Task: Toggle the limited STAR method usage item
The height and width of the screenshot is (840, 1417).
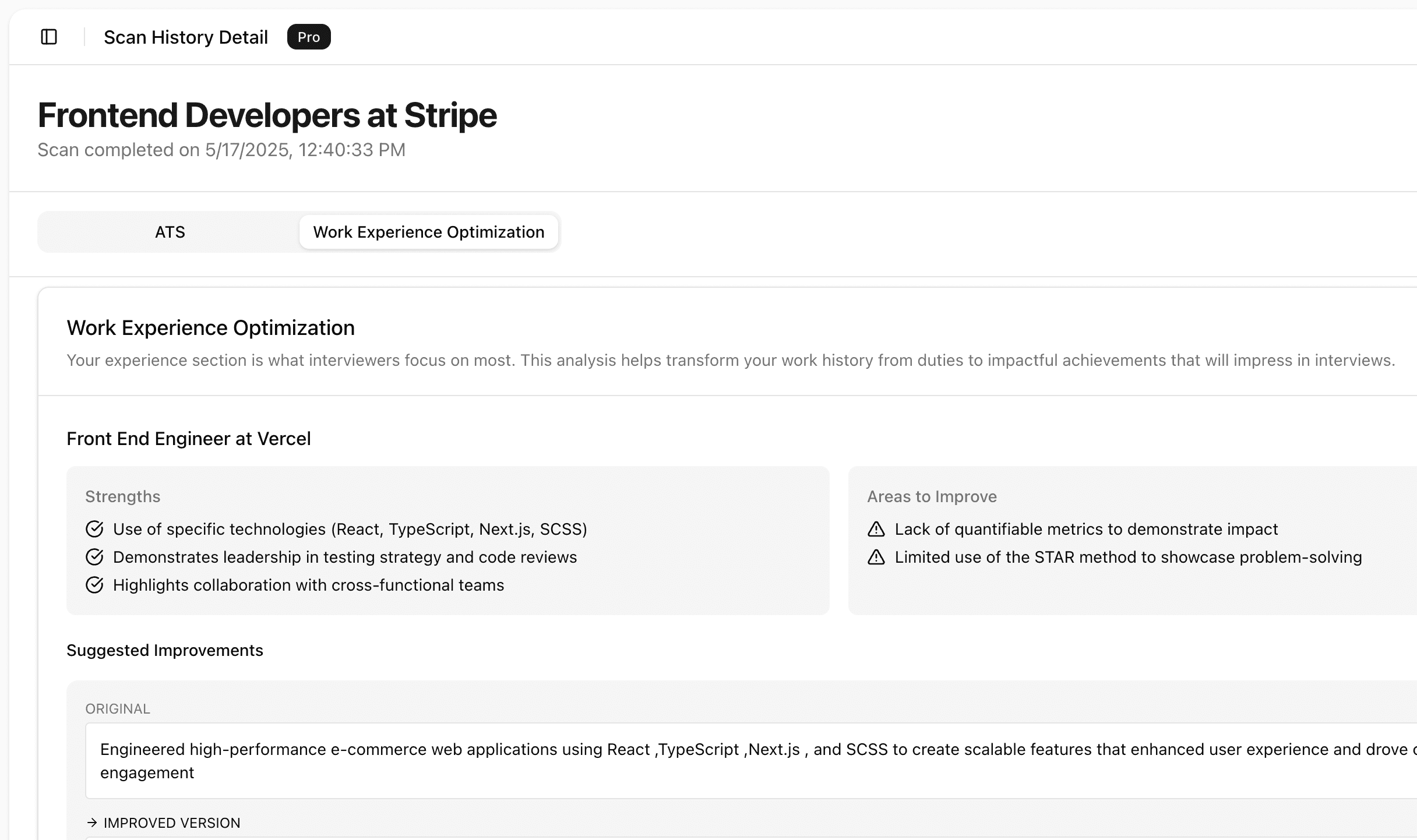Action: coord(1127,557)
